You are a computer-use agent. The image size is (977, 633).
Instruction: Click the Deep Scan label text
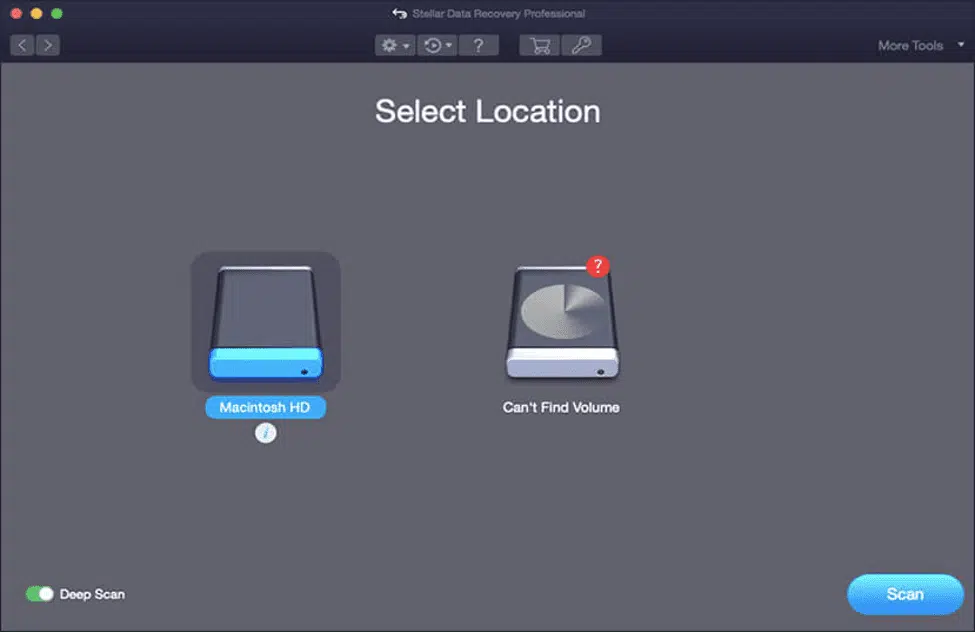(92, 594)
